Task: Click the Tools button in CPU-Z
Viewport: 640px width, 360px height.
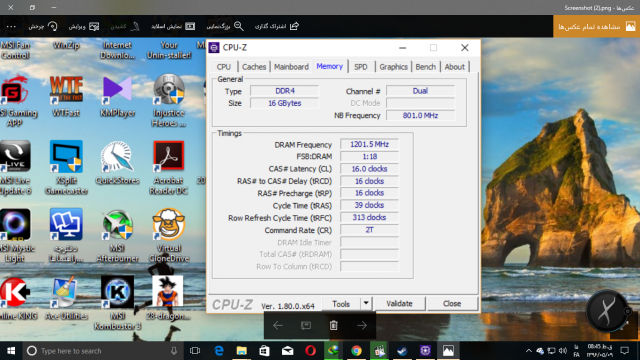Action: click(x=341, y=304)
